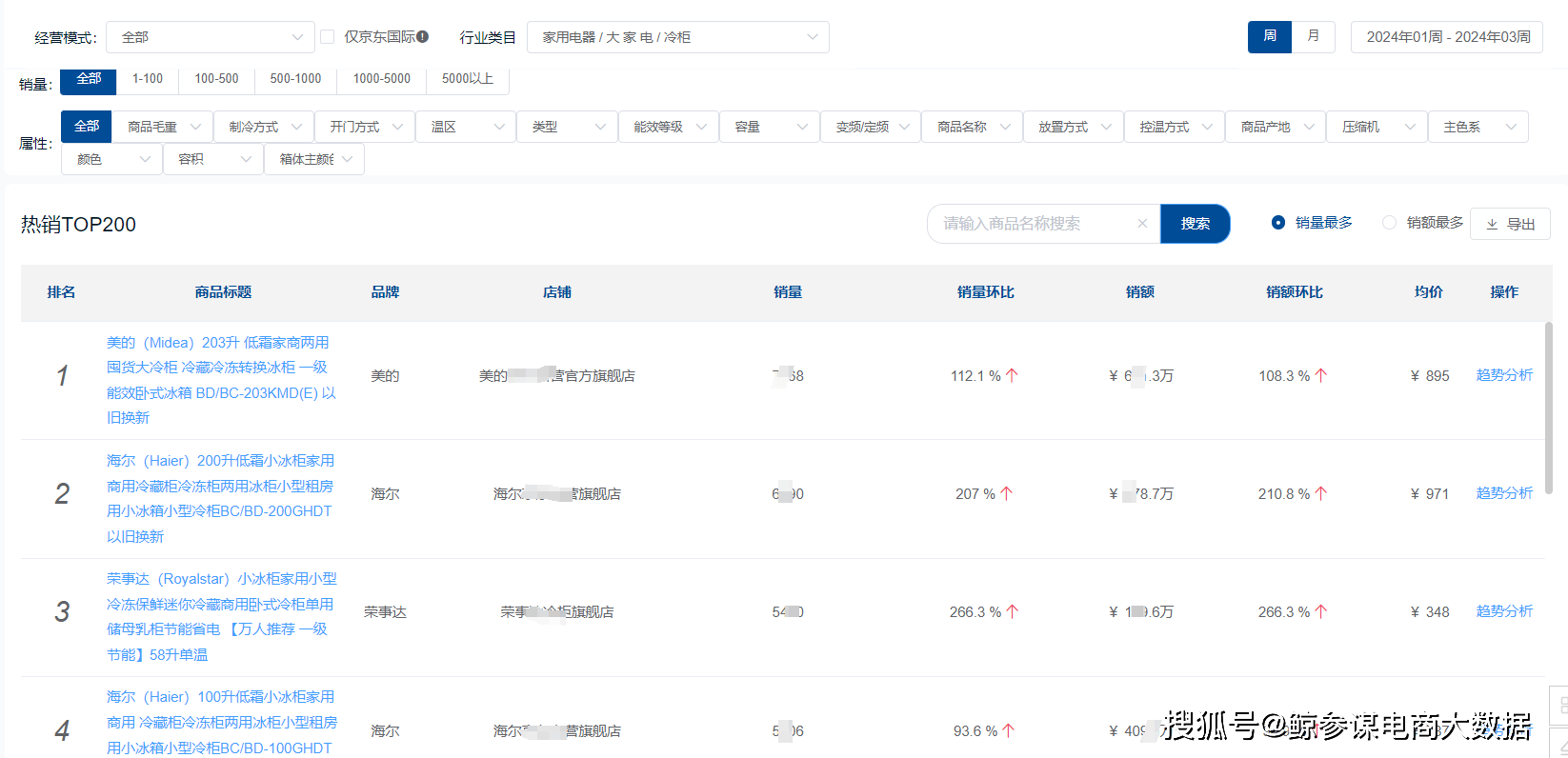This screenshot has width=1568, height=758.
Task: Click the 销额 column header
Action: 1140,292
